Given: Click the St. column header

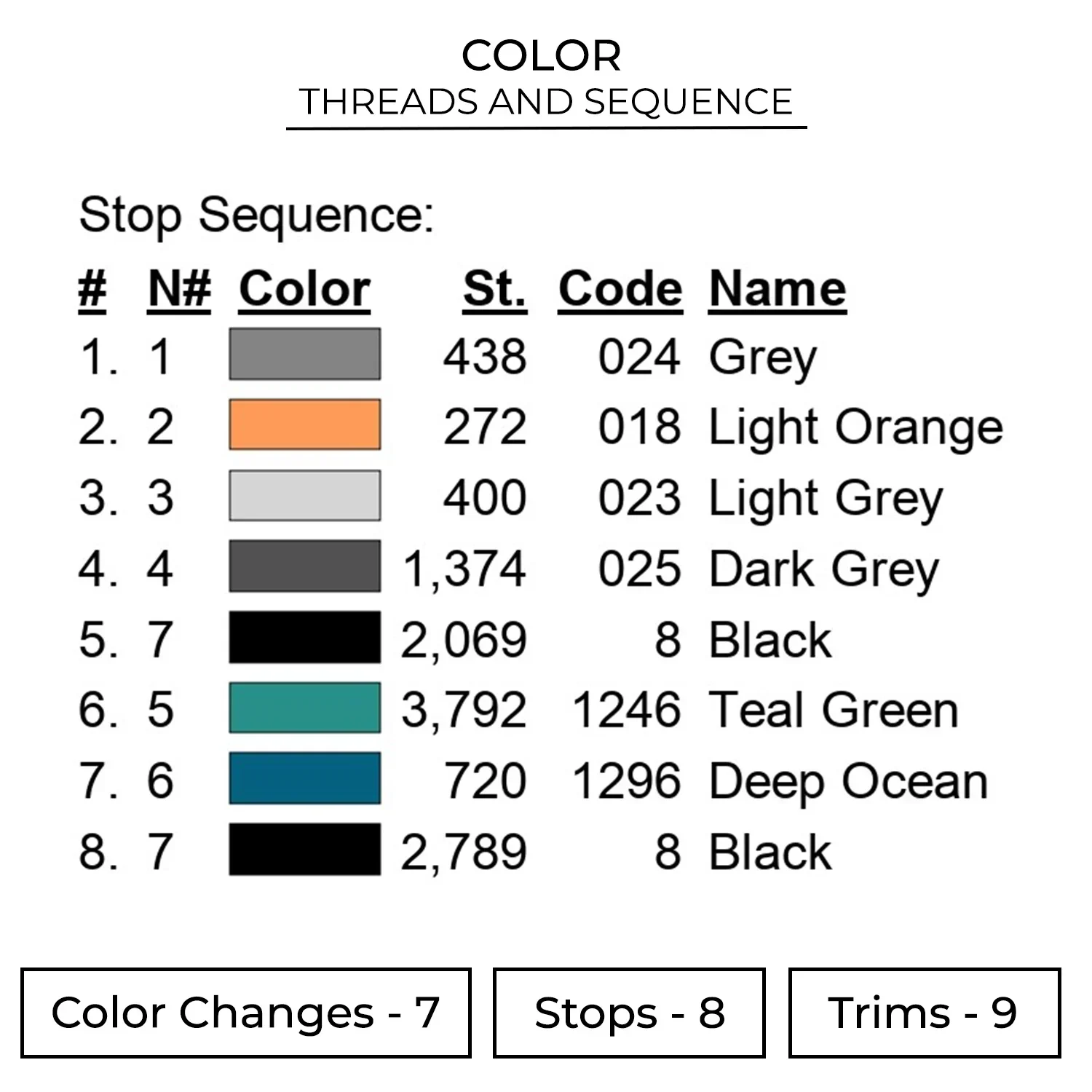Looking at the screenshot, I should tap(494, 290).
